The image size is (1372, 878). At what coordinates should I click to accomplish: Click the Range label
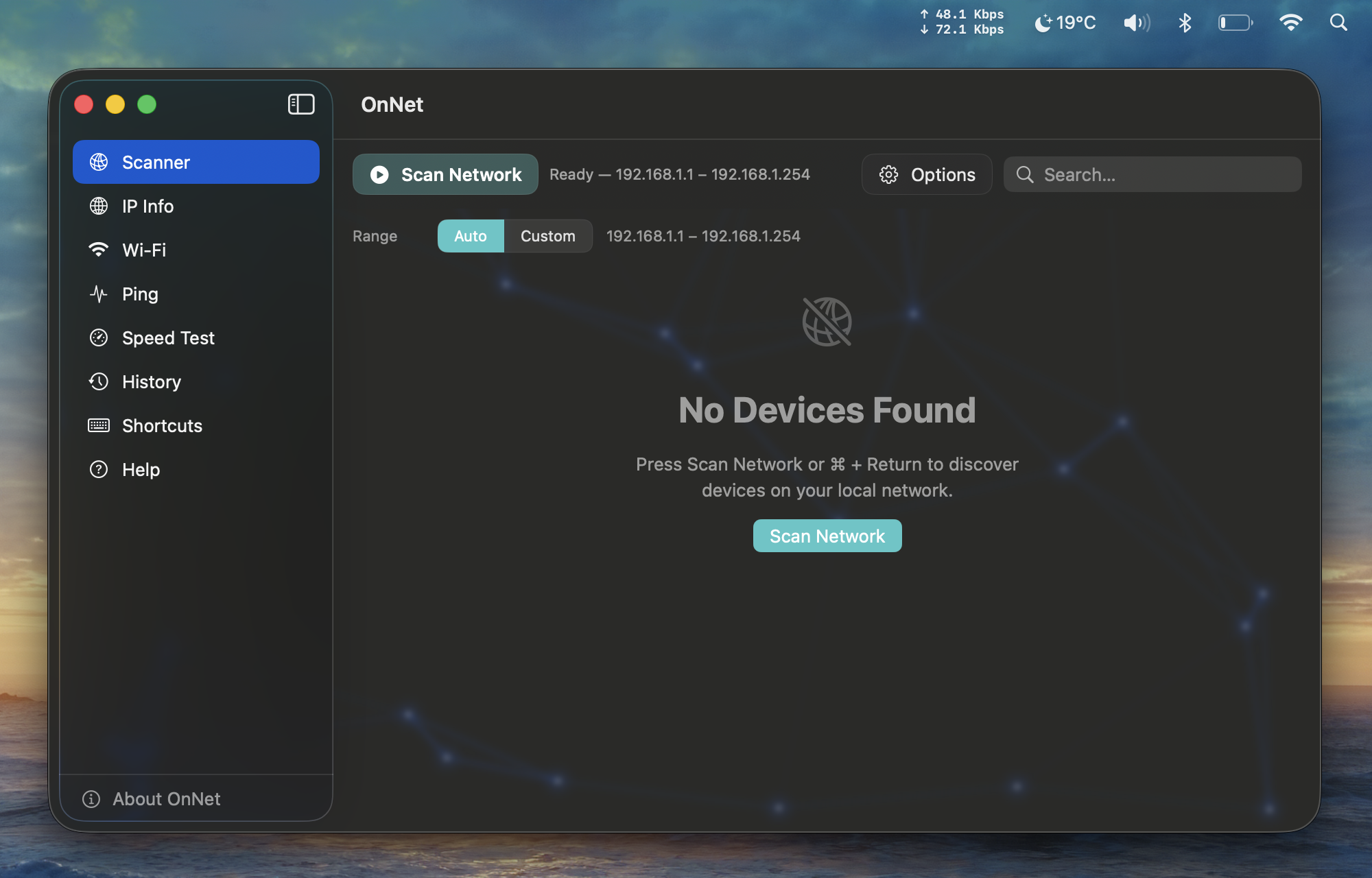coord(375,236)
